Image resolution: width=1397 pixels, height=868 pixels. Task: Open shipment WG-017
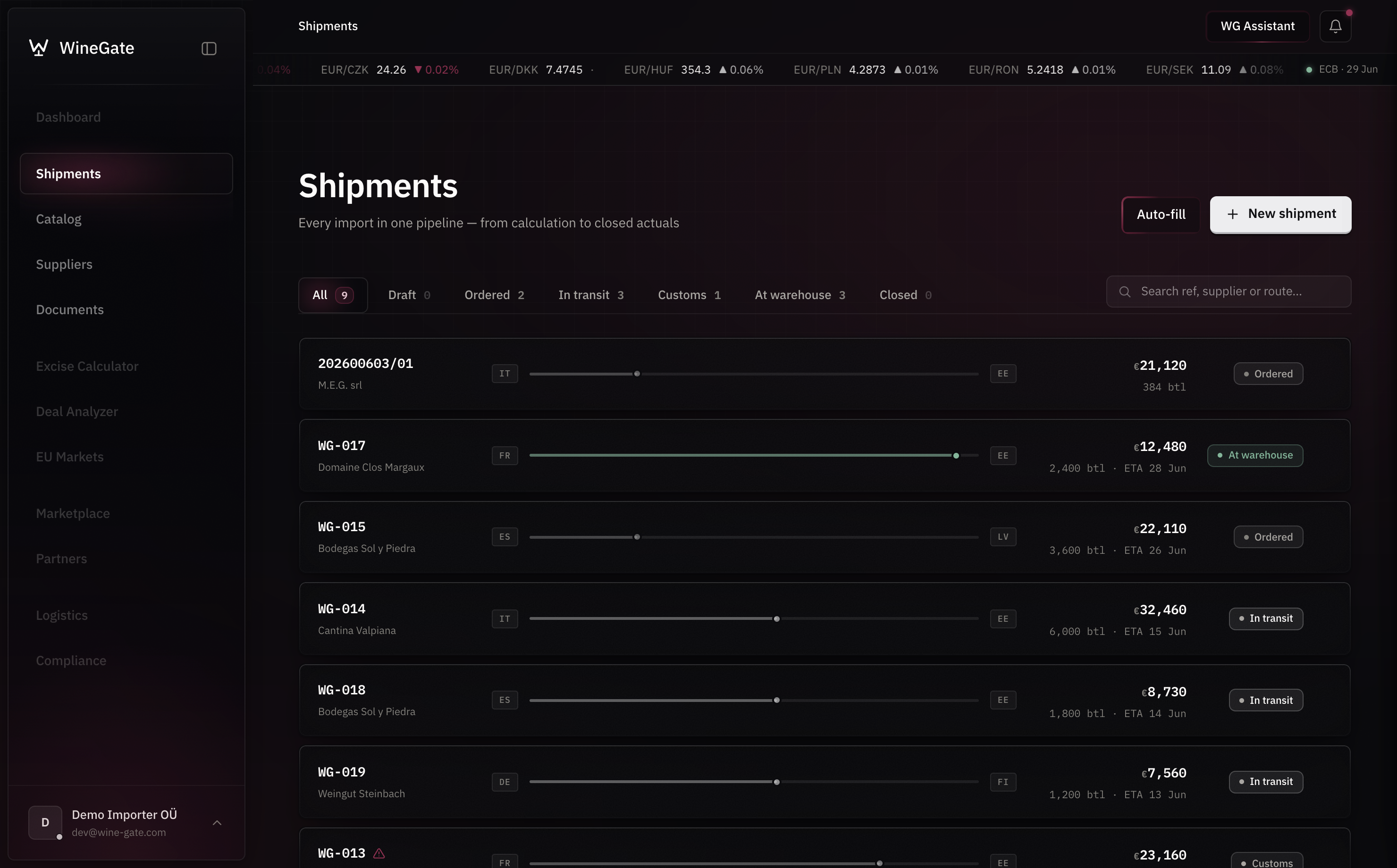tap(825, 456)
